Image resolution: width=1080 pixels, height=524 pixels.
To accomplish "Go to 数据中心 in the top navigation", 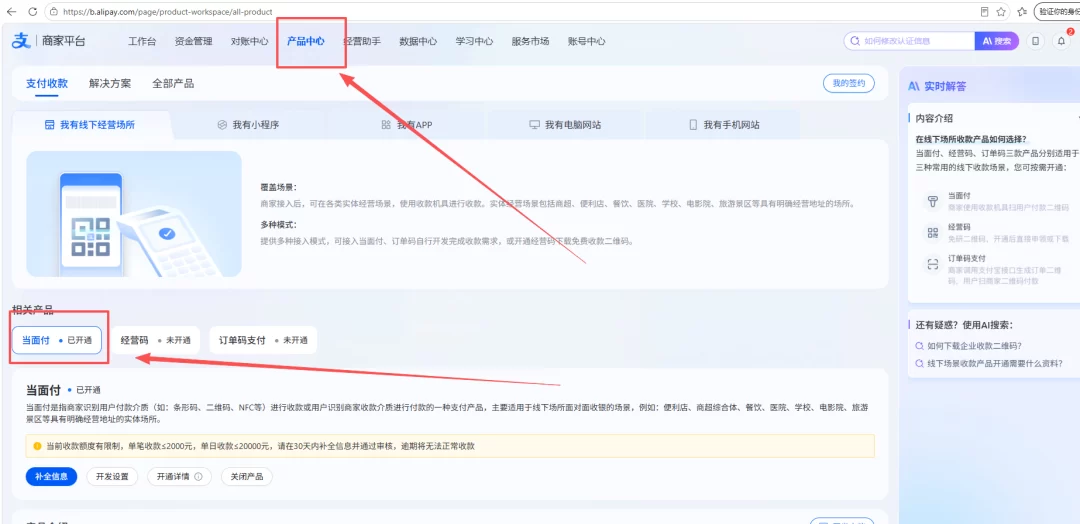I will [x=418, y=41].
